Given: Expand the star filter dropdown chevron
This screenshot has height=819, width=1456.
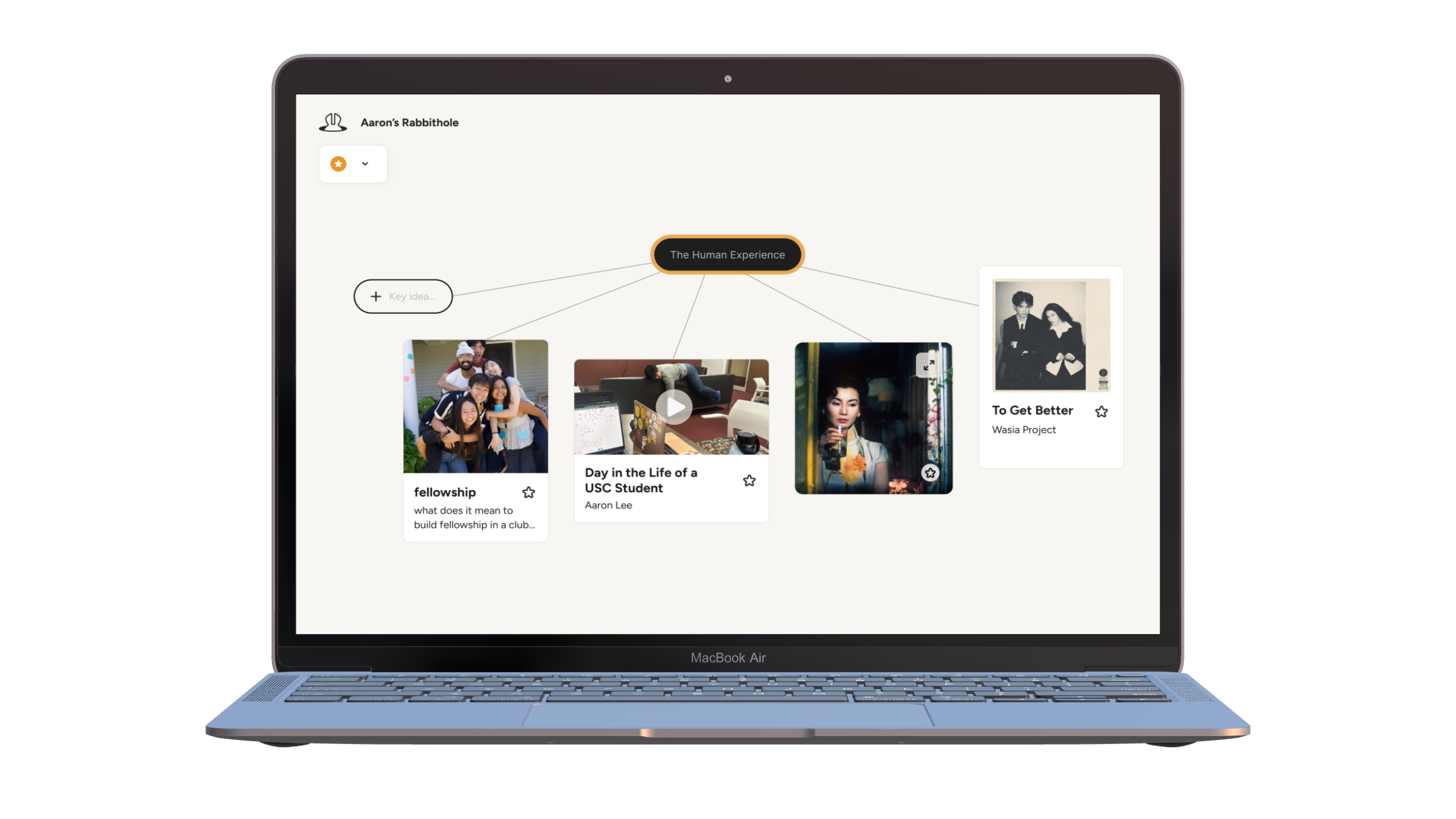Looking at the screenshot, I should pyautogui.click(x=365, y=164).
